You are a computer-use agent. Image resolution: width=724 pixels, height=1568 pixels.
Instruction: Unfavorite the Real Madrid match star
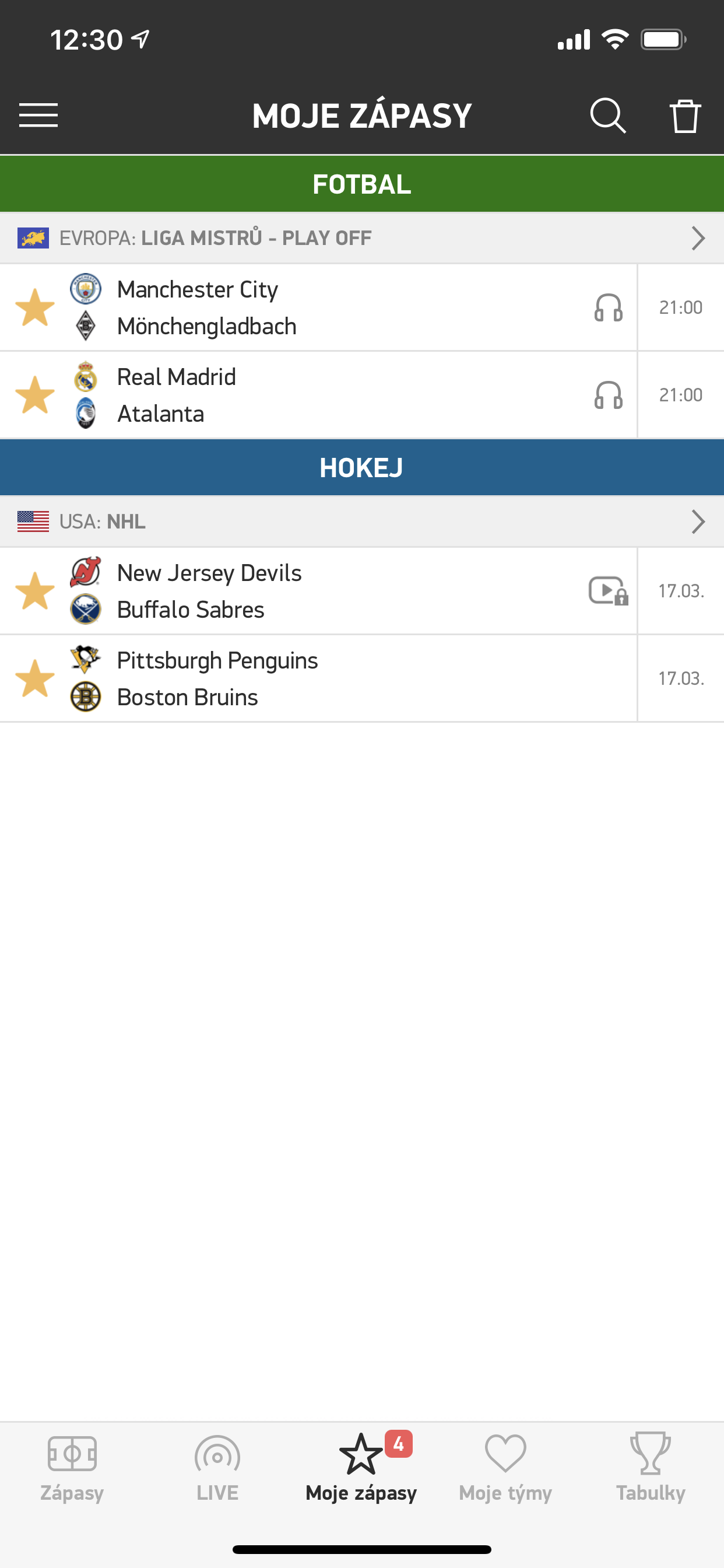pos(34,395)
